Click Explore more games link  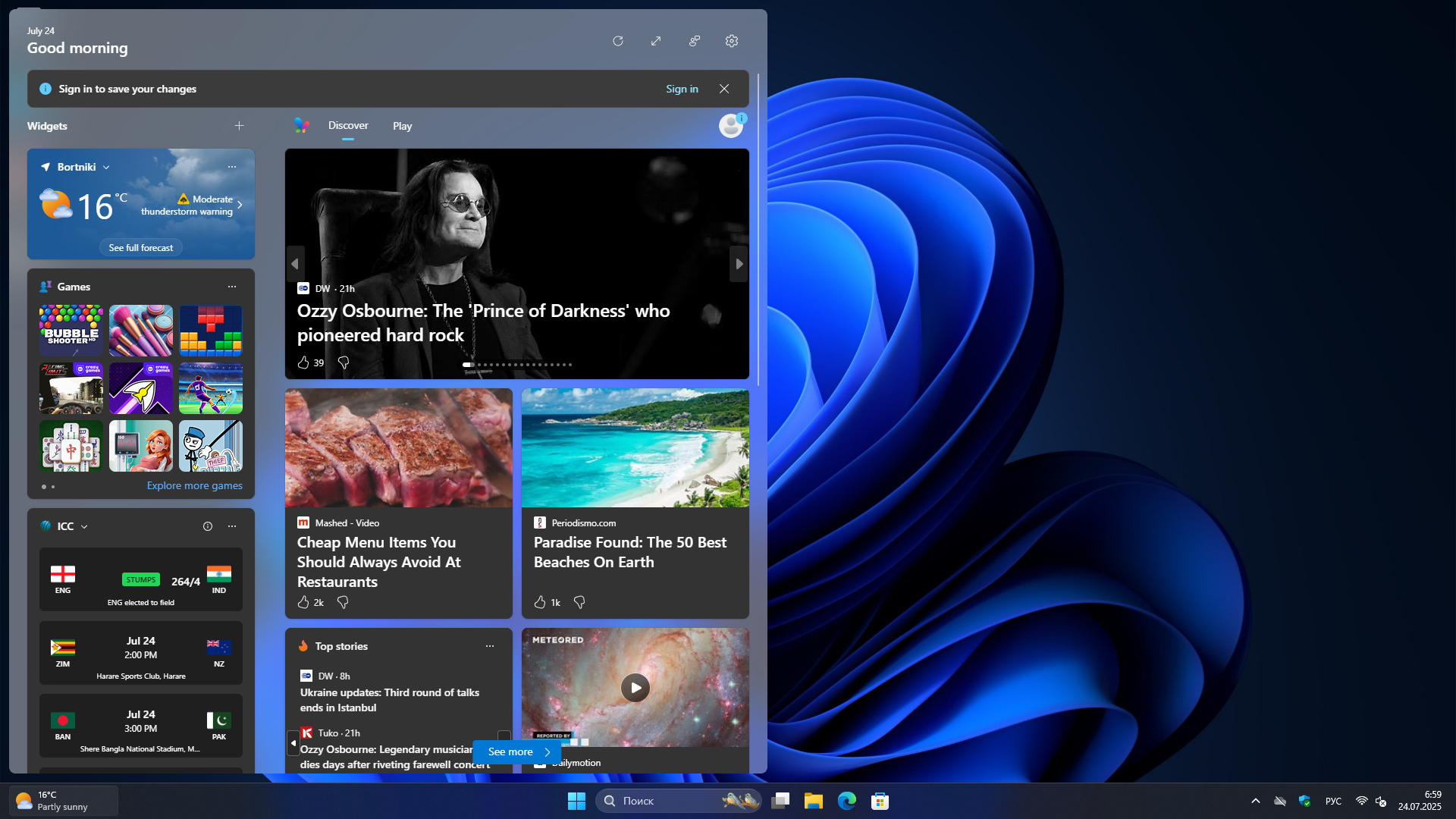(195, 486)
